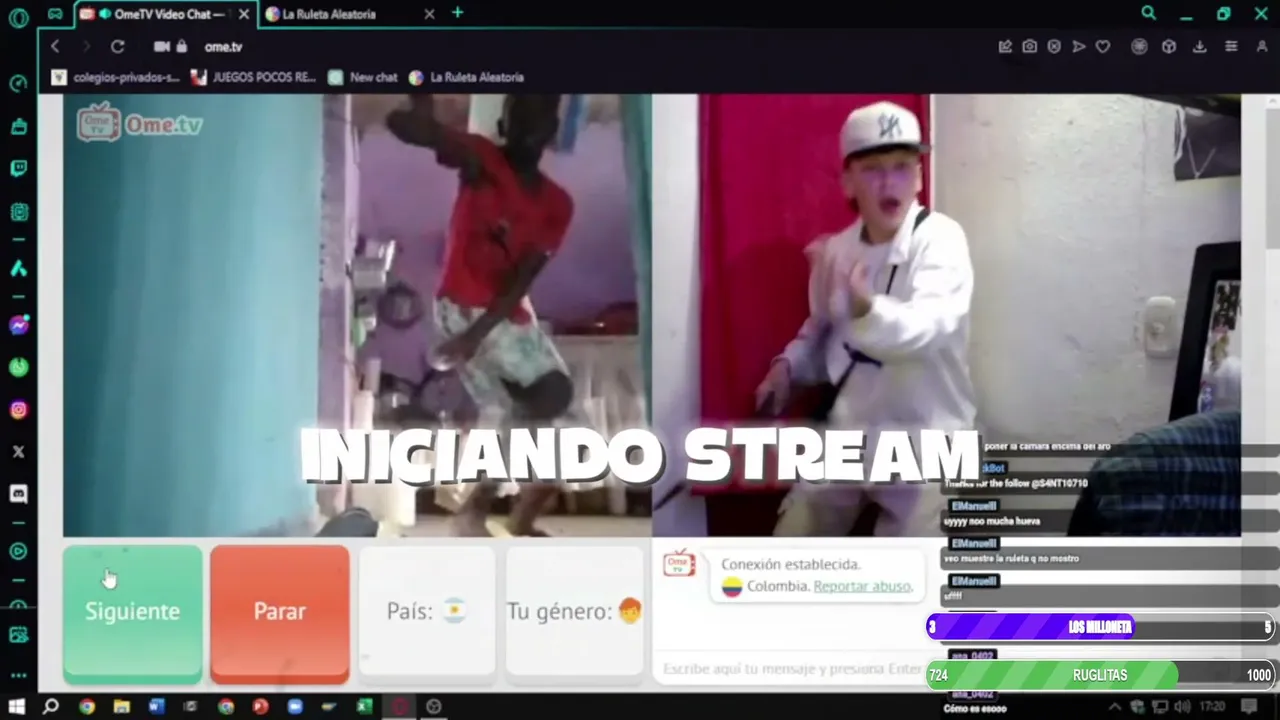Open the profile account icon
Screen dimensions: 1280x720
click(x=1262, y=47)
